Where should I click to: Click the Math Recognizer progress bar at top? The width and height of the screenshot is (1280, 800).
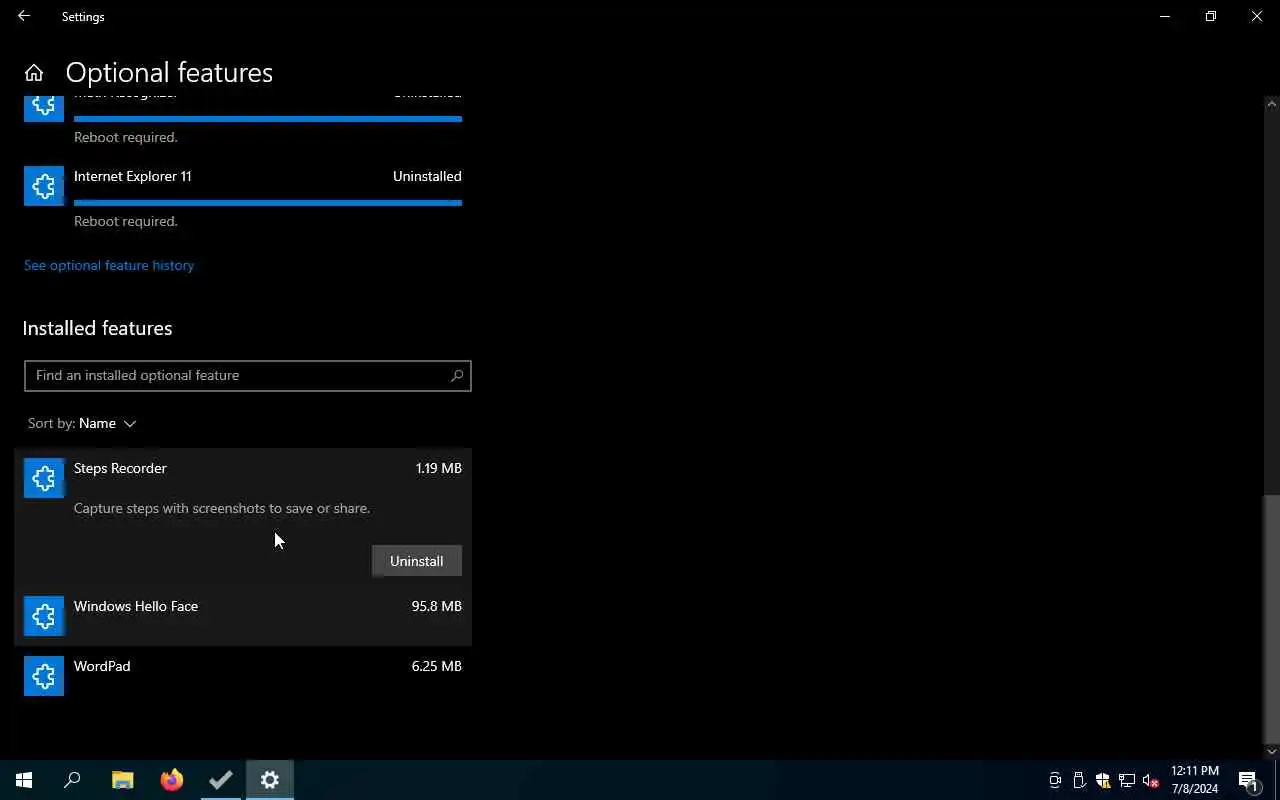(268, 119)
